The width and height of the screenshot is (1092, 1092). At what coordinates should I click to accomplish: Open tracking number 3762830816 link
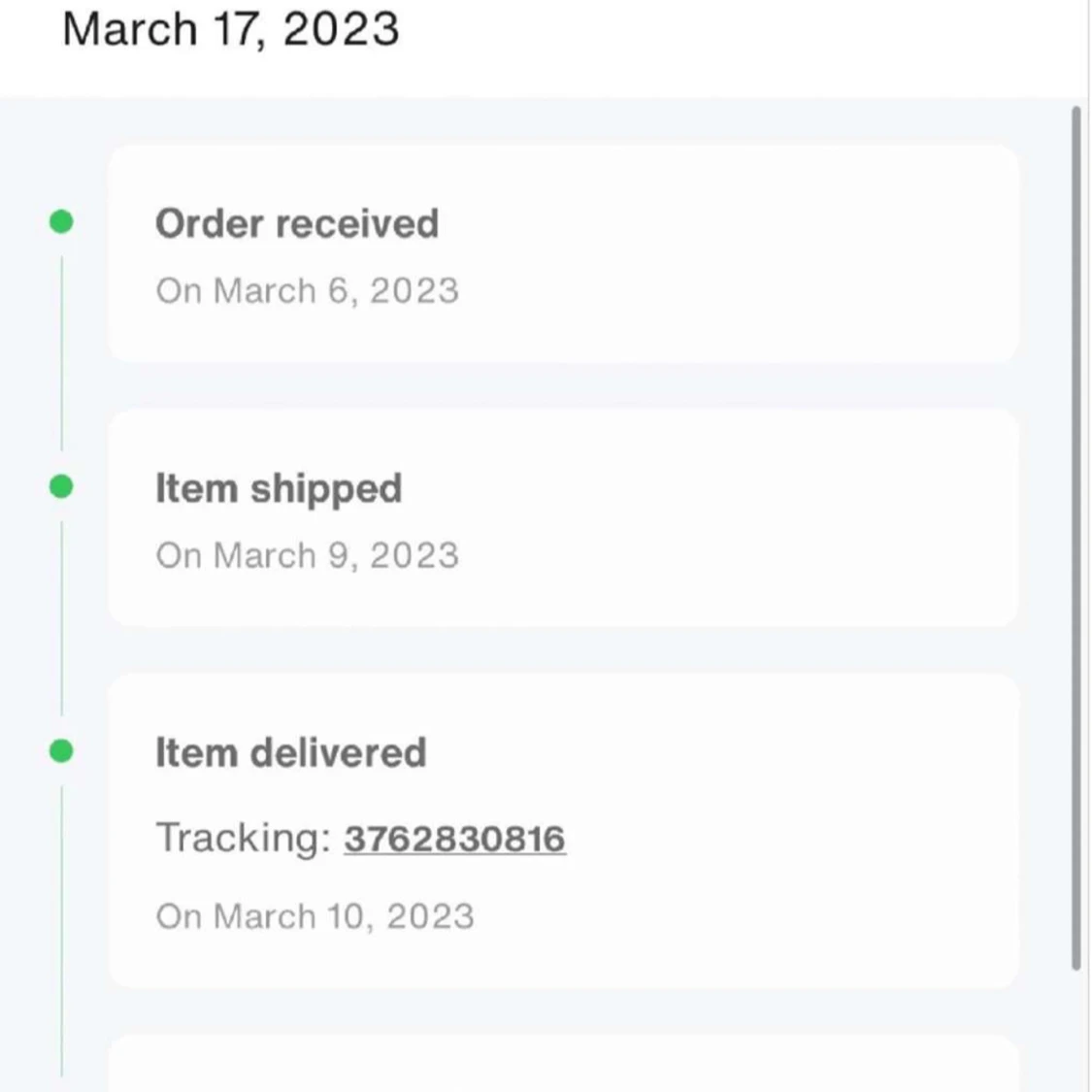454,838
